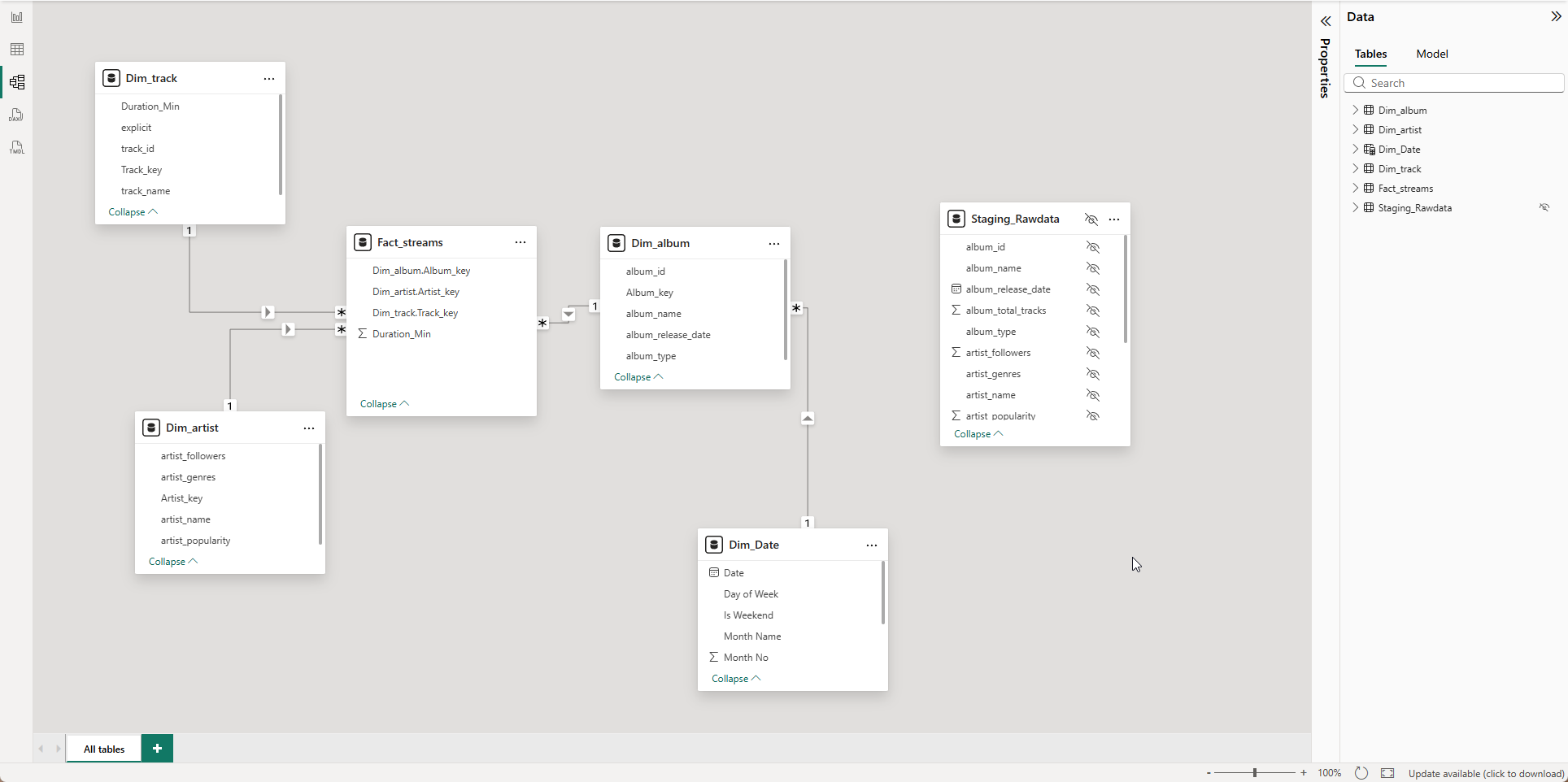Expand Dim_Date in Data pane

point(1355,149)
